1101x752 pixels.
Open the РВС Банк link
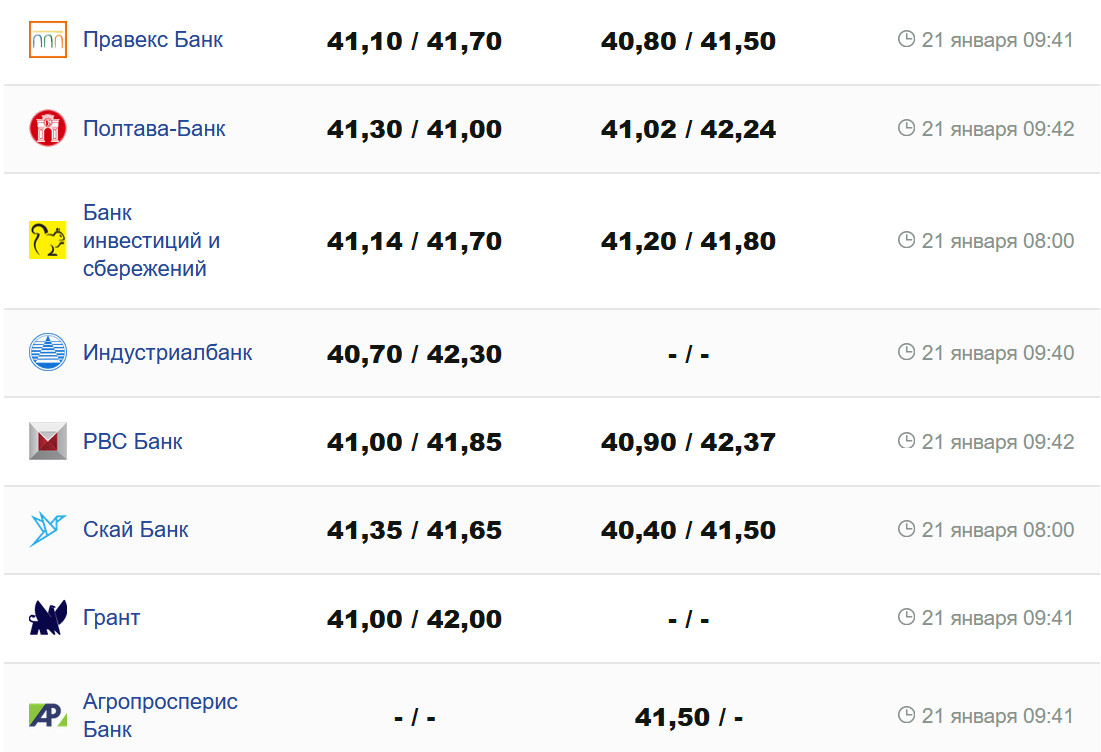click(x=132, y=441)
